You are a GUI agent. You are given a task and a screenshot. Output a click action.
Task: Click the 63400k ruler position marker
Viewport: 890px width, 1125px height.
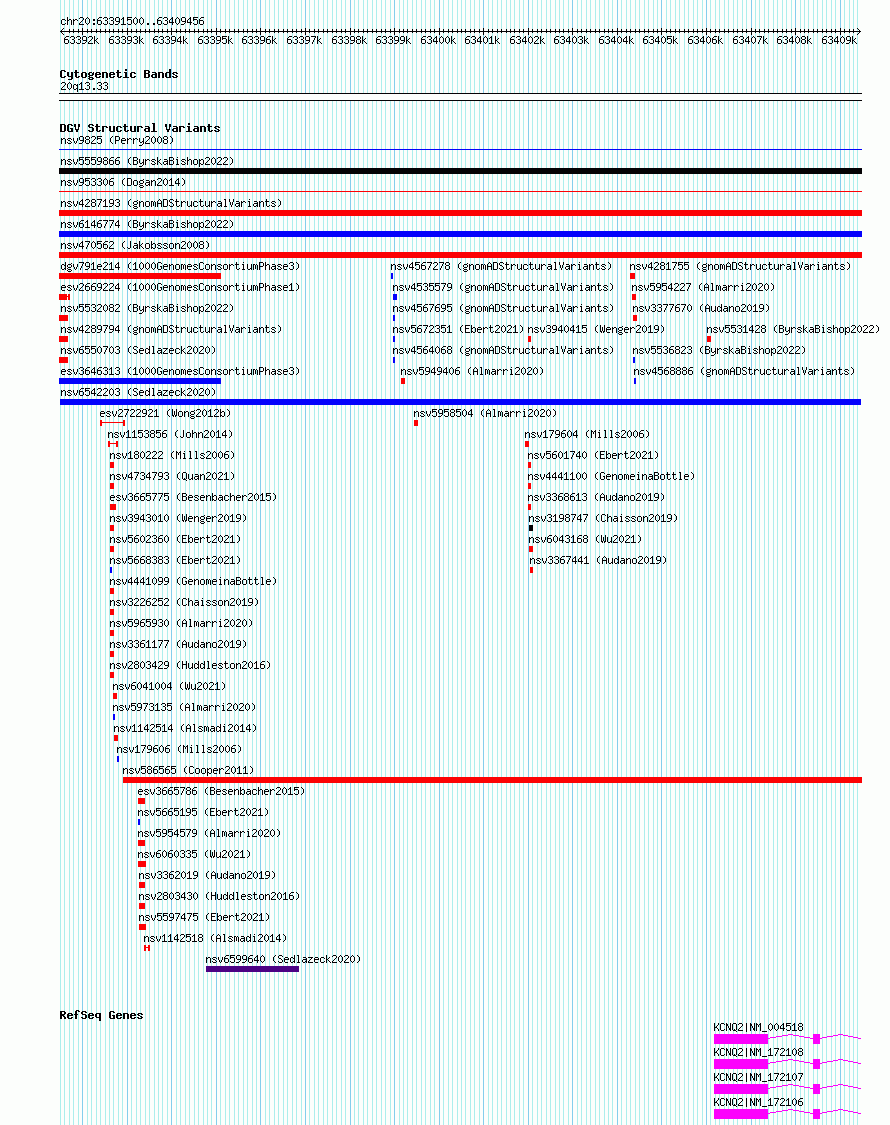click(x=438, y=40)
